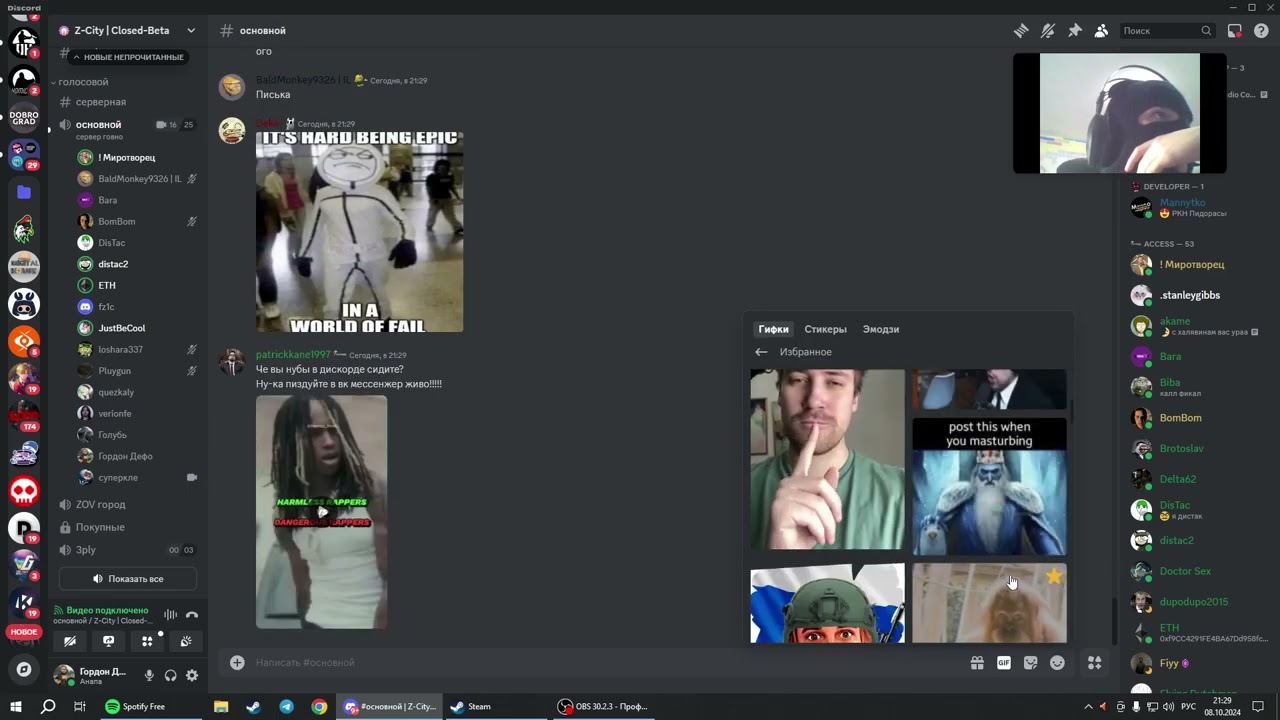Unfavorite the orangutan GIF with the star

click(1054, 576)
